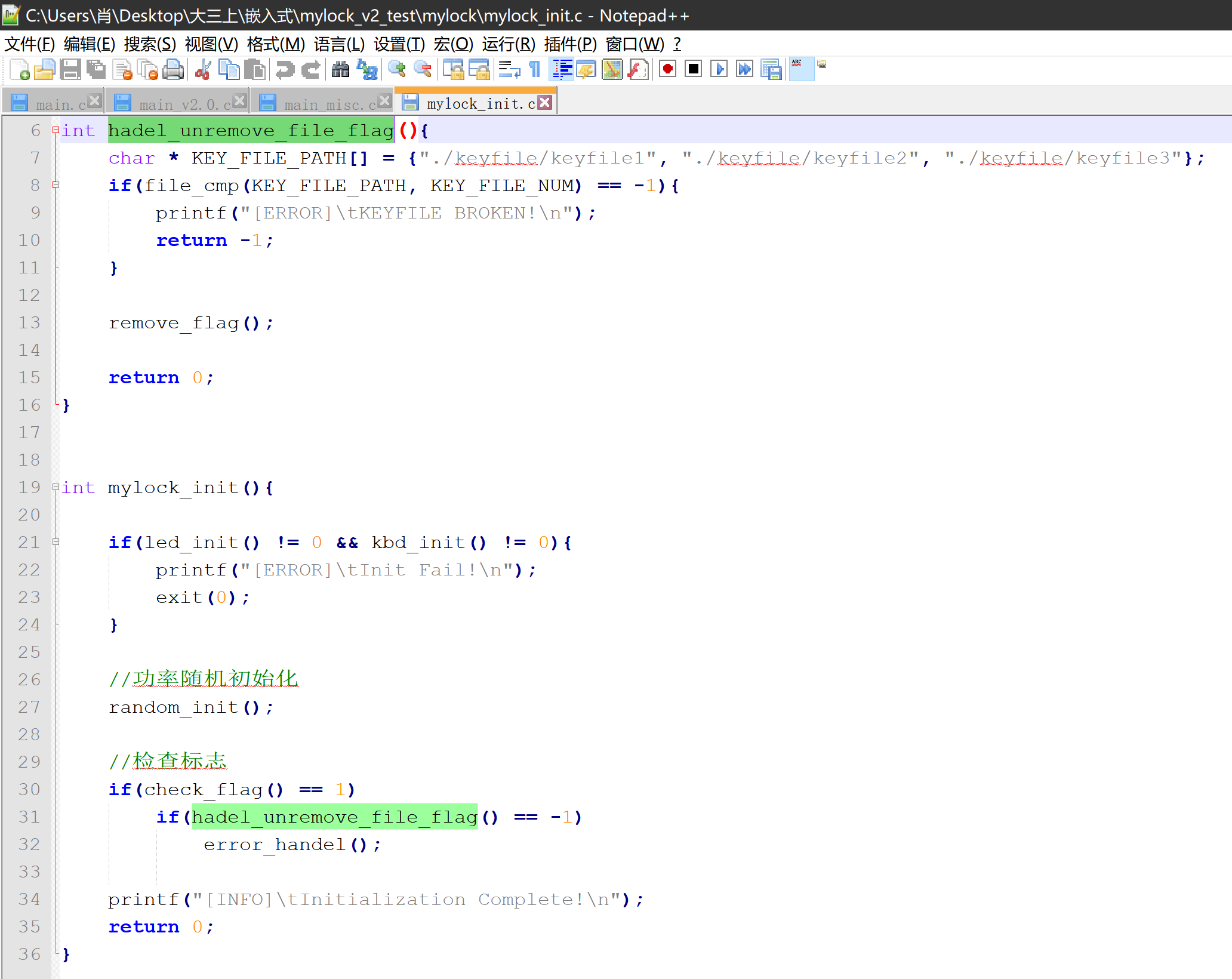
Task: Open the 插件(P) menu
Action: [x=570, y=44]
